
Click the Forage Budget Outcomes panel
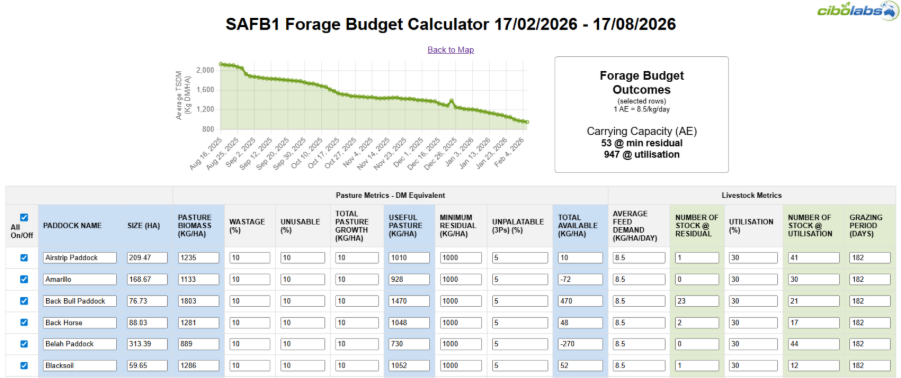641,114
